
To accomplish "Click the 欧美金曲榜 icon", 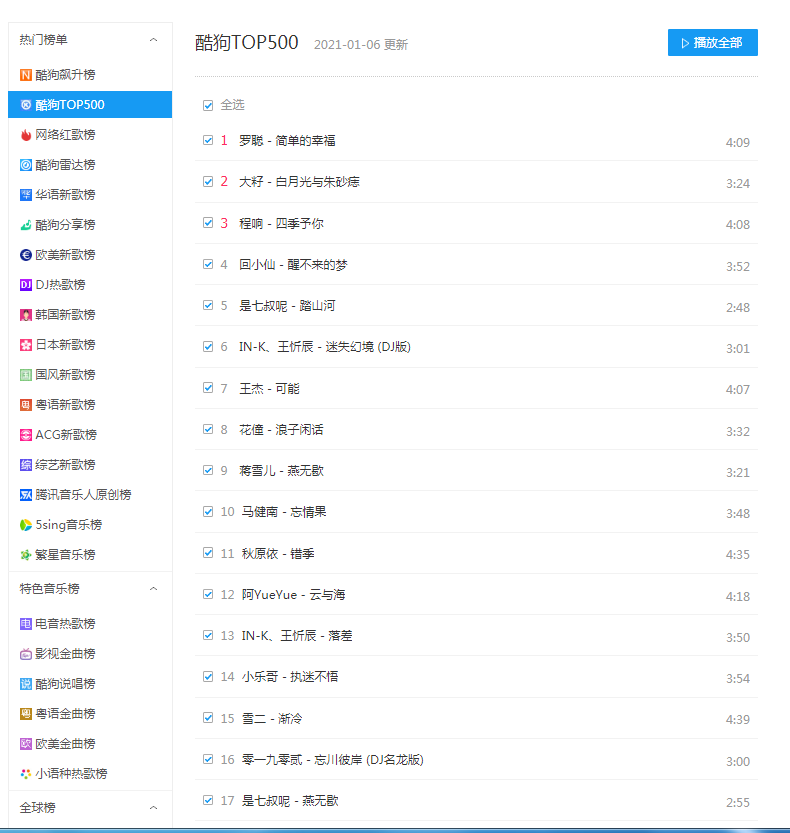I will pyautogui.click(x=26, y=744).
